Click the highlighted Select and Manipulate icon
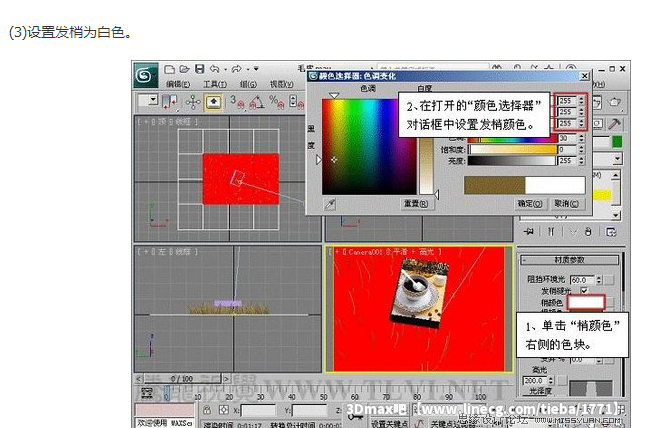 (x=213, y=102)
